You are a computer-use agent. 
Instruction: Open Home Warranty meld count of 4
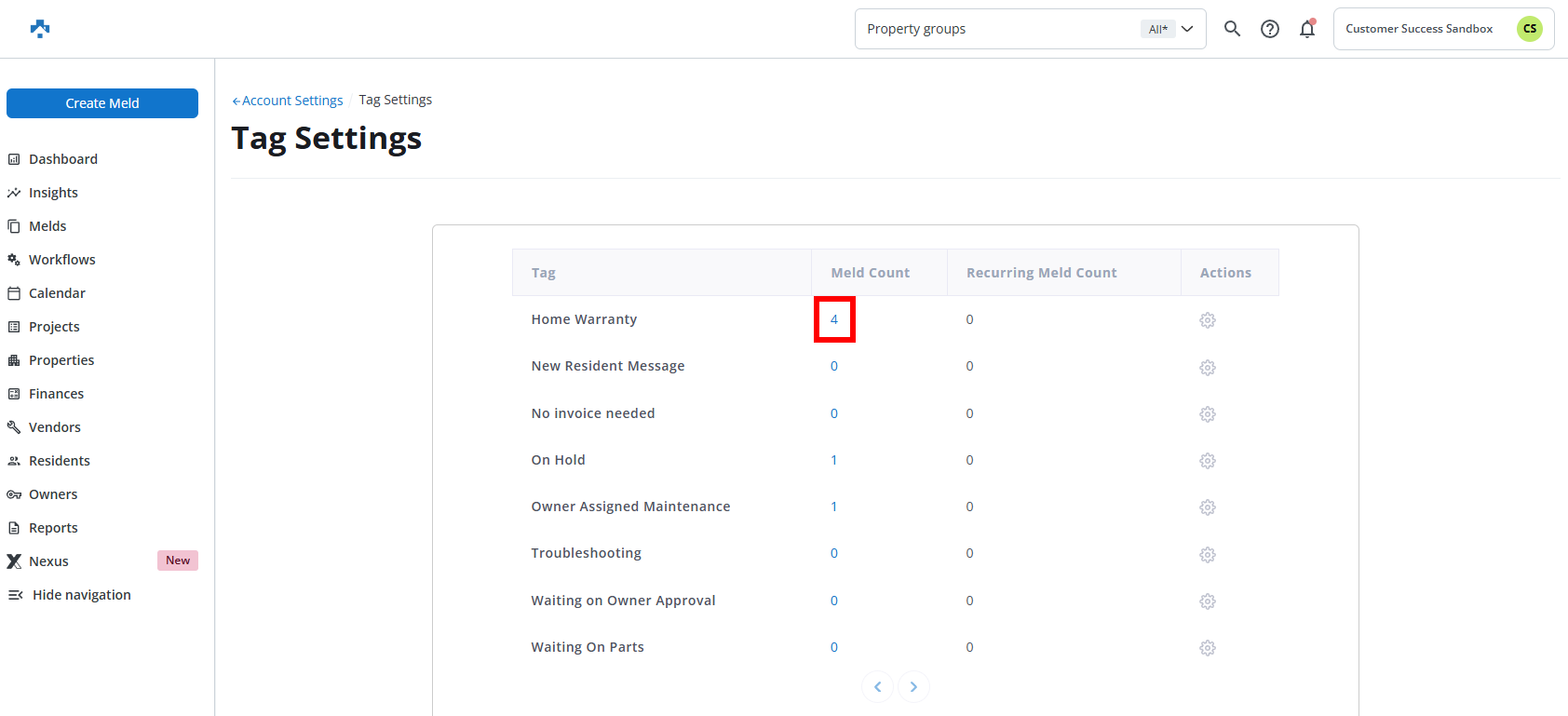[834, 319]
